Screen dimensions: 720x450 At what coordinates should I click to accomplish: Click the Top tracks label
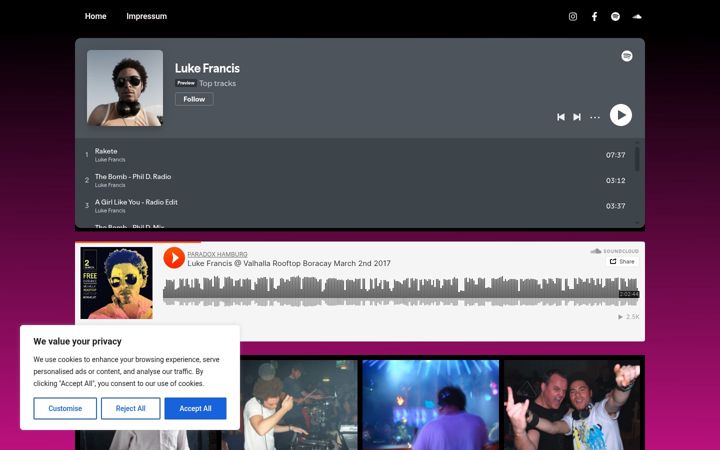coord(218,83)
